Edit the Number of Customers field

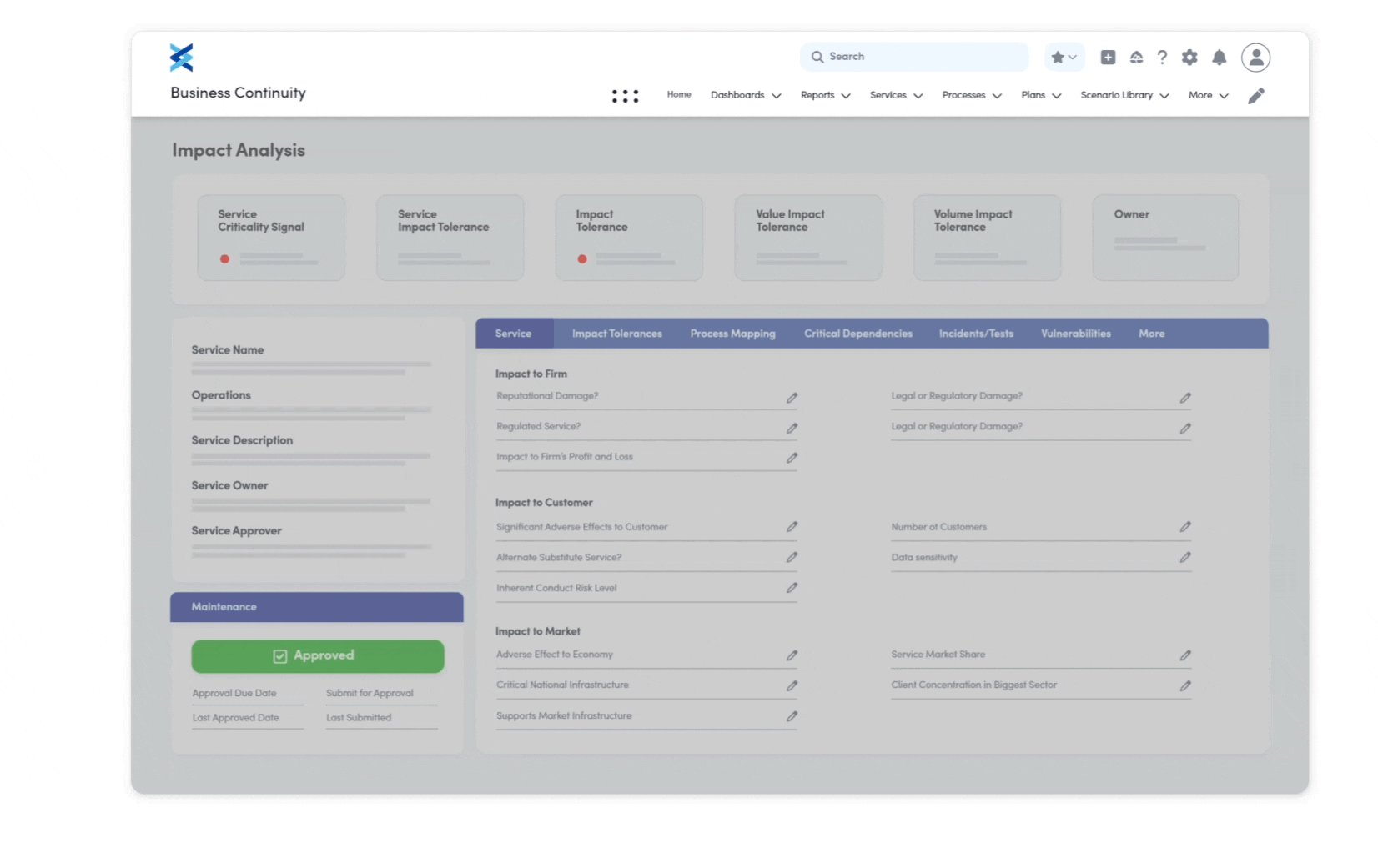pos(1185,527)
